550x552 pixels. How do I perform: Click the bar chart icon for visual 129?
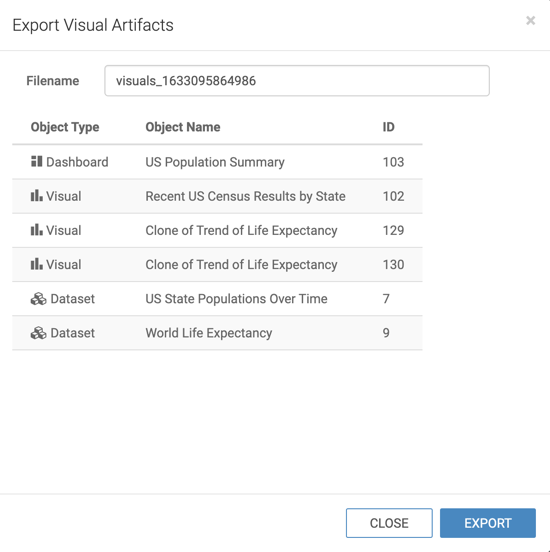click(x=37, y=230)
